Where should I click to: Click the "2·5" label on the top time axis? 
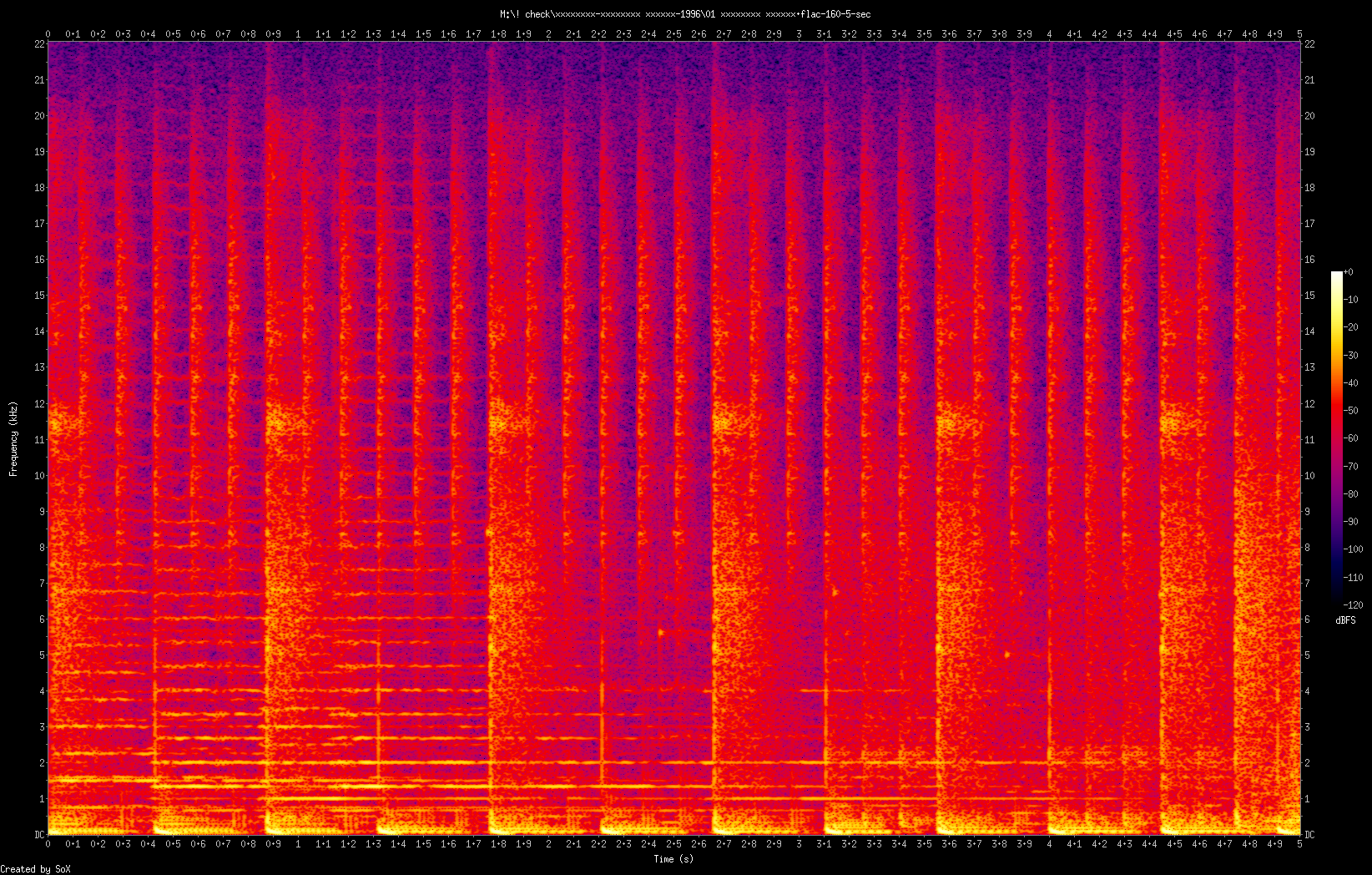673,34
